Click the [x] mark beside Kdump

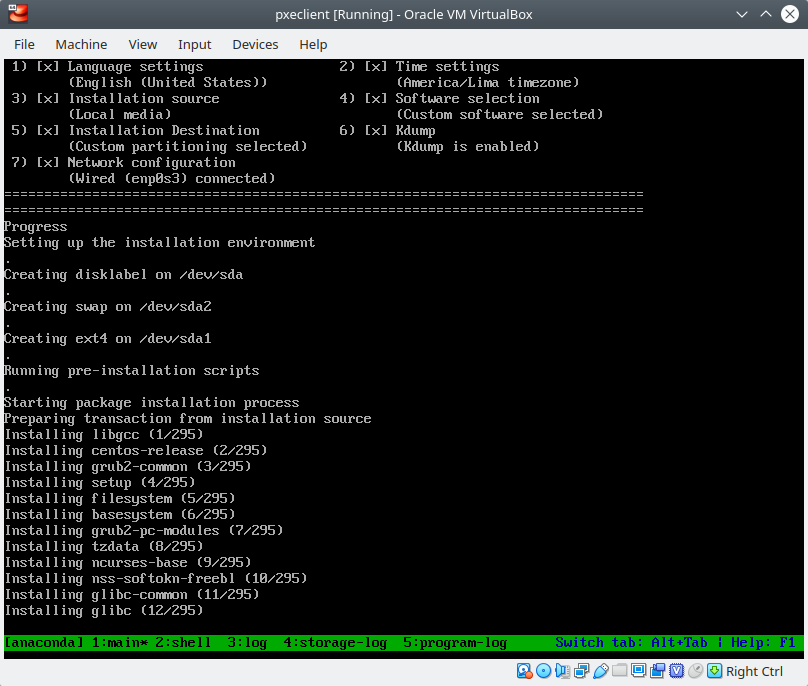pos(376,130)
